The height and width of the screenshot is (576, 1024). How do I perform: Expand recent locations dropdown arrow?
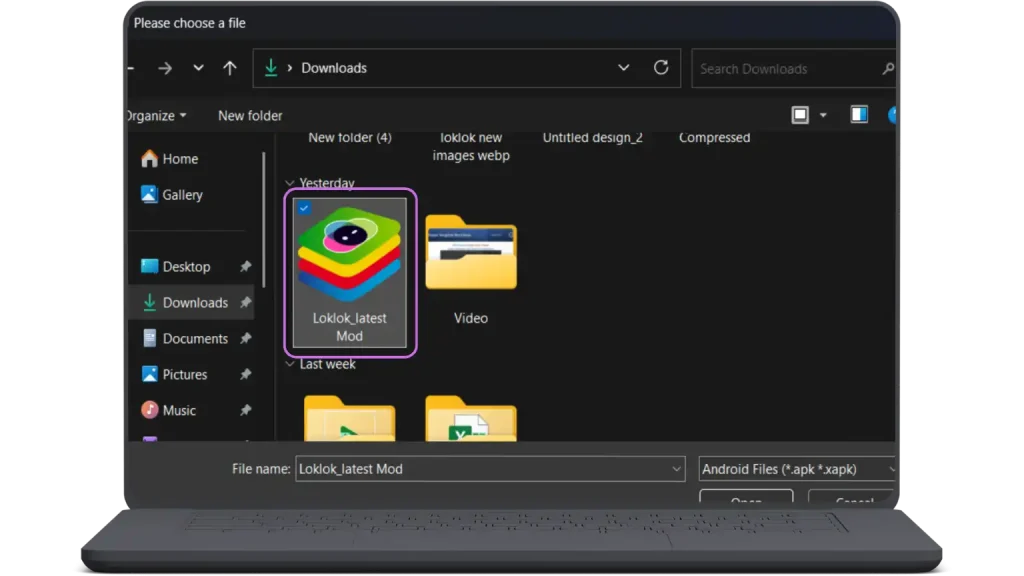coord(198,68)
